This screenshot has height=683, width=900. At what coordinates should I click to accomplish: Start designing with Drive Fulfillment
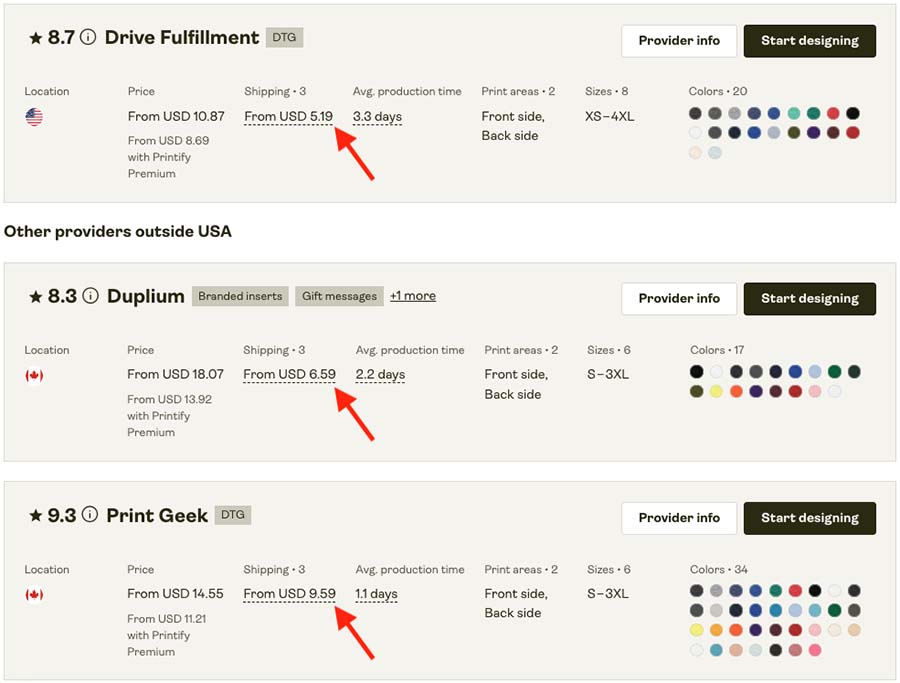coord(810,41)
